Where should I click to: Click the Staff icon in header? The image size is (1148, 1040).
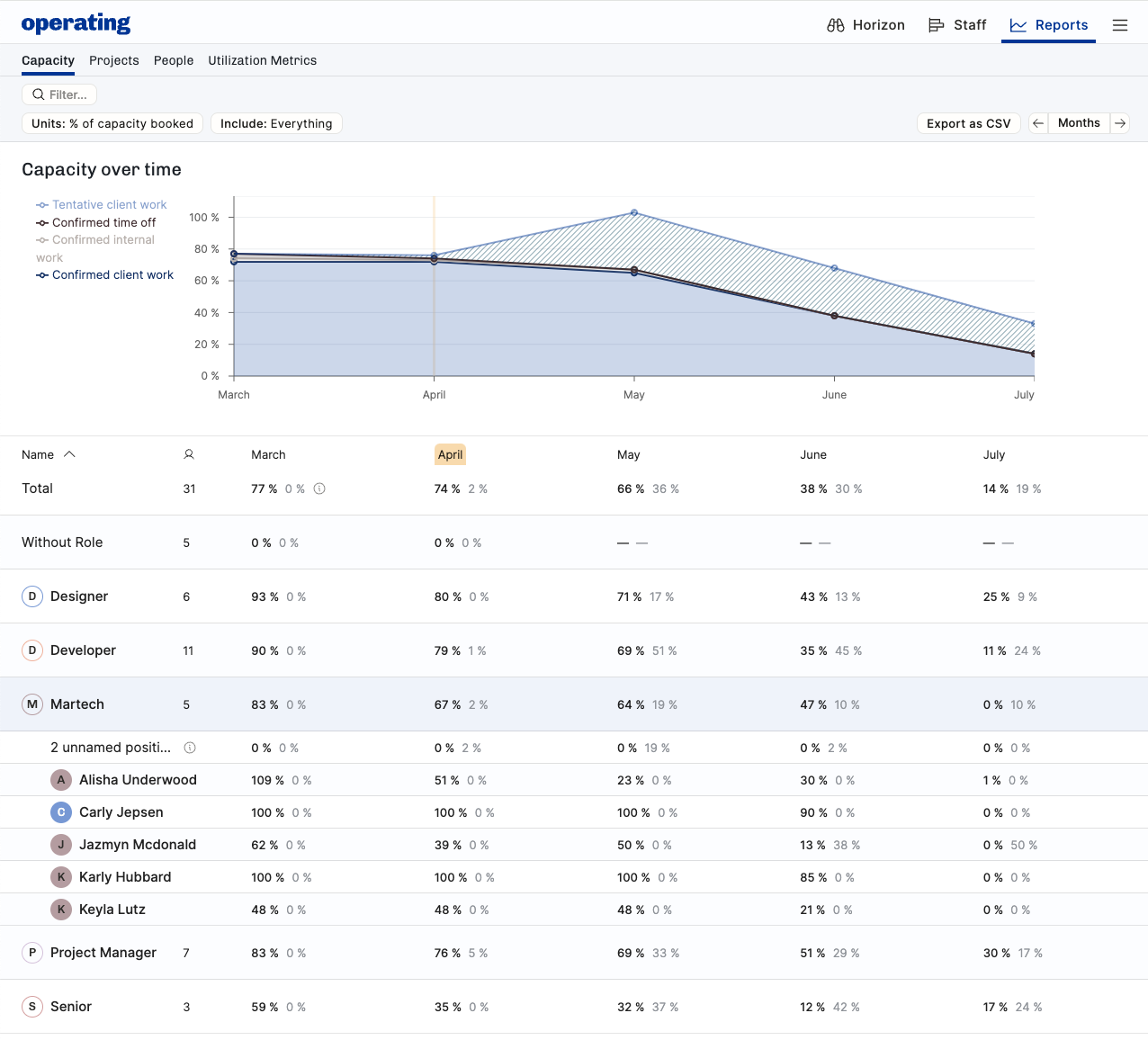pyautogui.click(x=936, y=25)
